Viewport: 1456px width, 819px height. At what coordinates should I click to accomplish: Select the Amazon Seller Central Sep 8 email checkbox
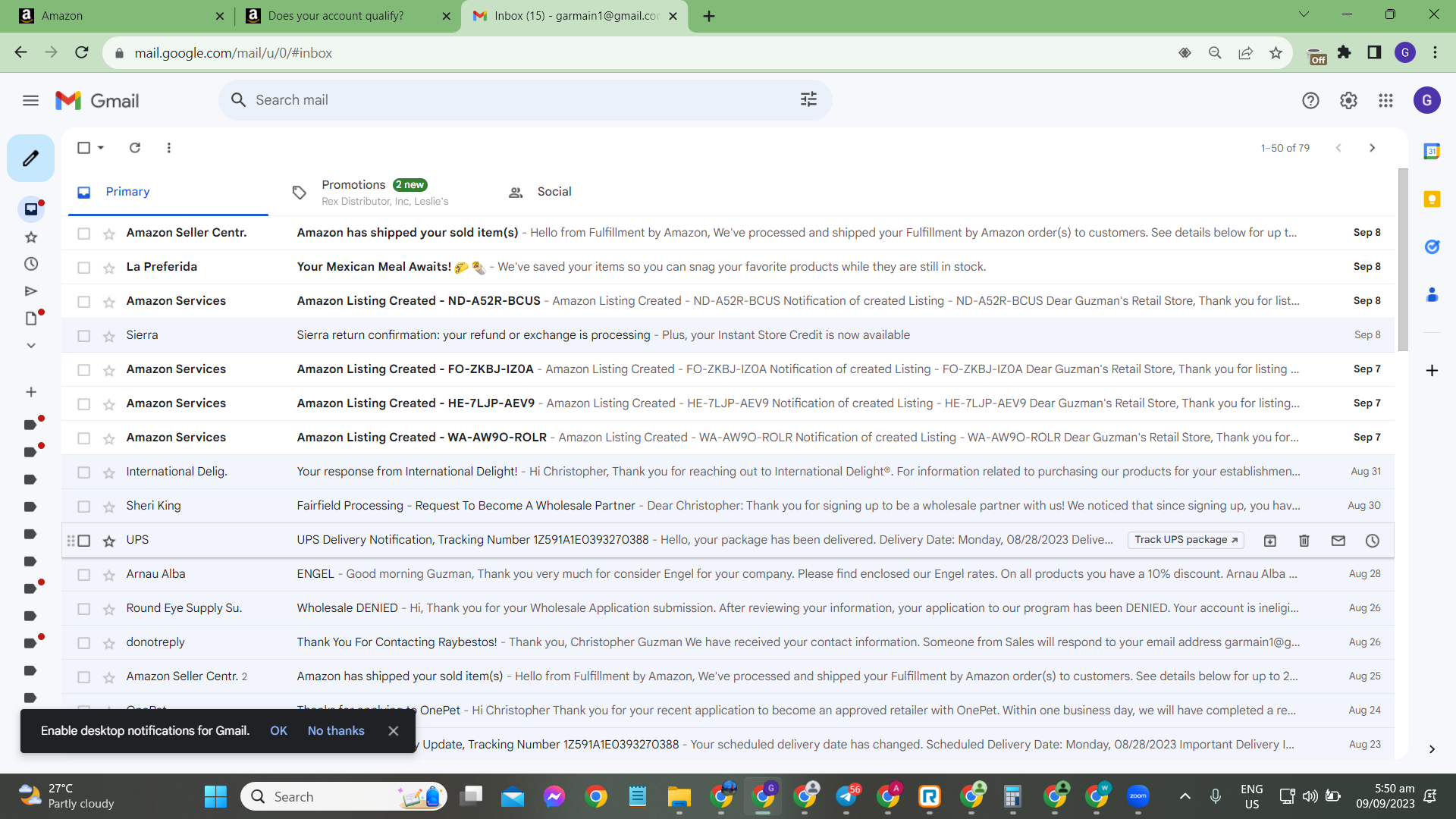tap(84, 234)
